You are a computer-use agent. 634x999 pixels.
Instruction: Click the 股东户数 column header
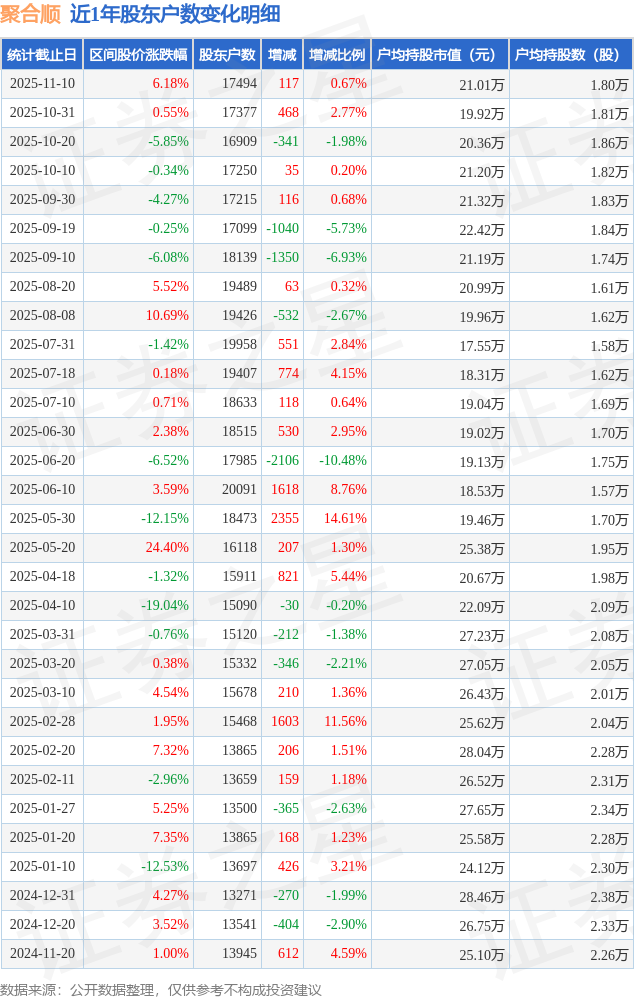(227, 55)
